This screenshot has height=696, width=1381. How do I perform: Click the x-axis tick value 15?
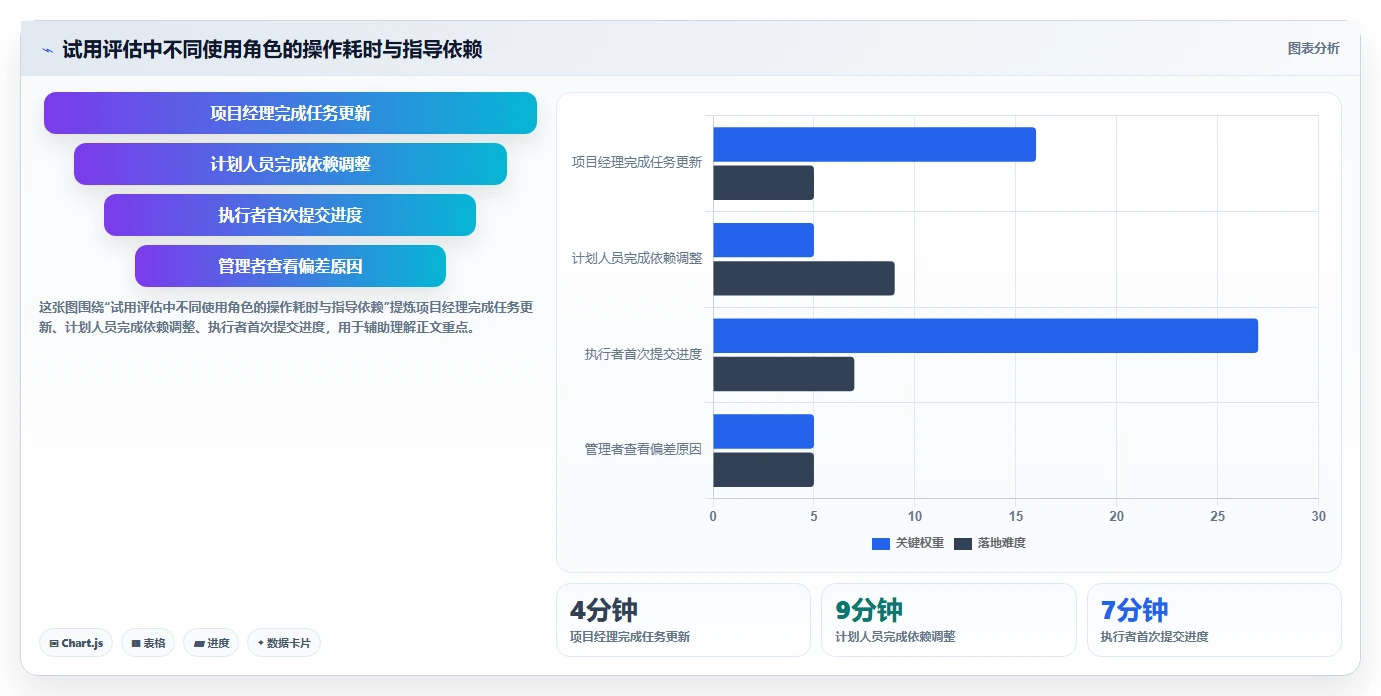click(x=1016, y=516)
